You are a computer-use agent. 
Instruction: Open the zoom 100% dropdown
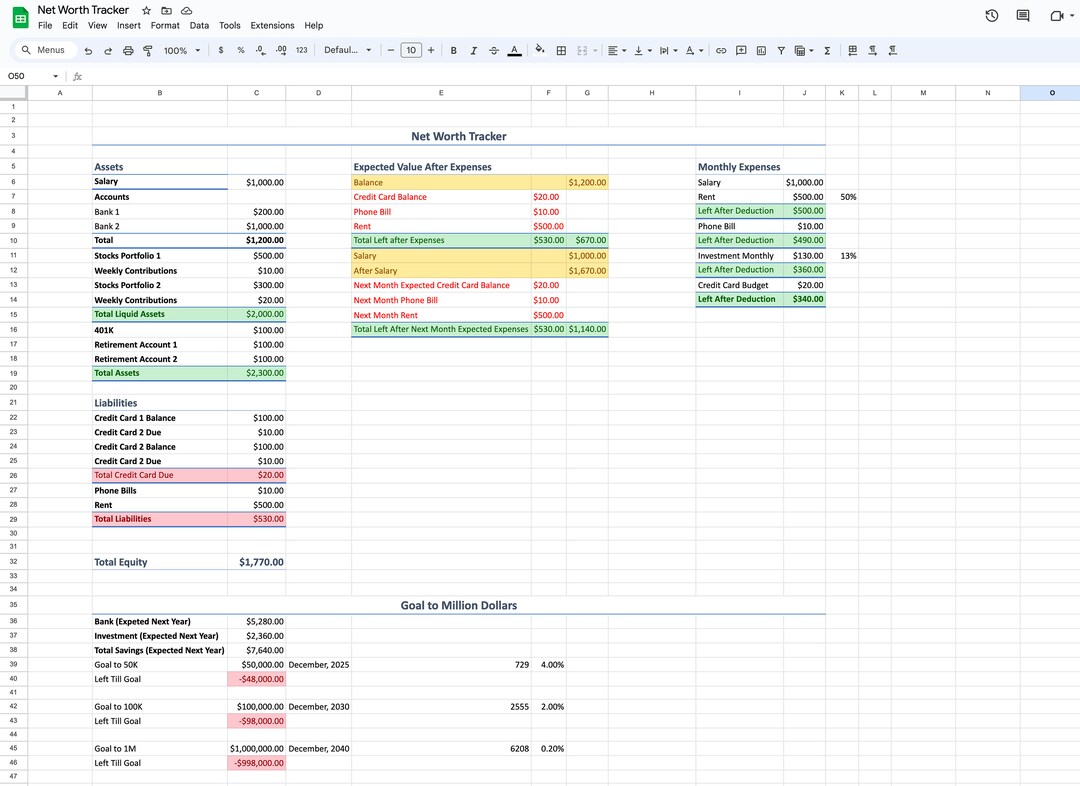coord(182,50)
